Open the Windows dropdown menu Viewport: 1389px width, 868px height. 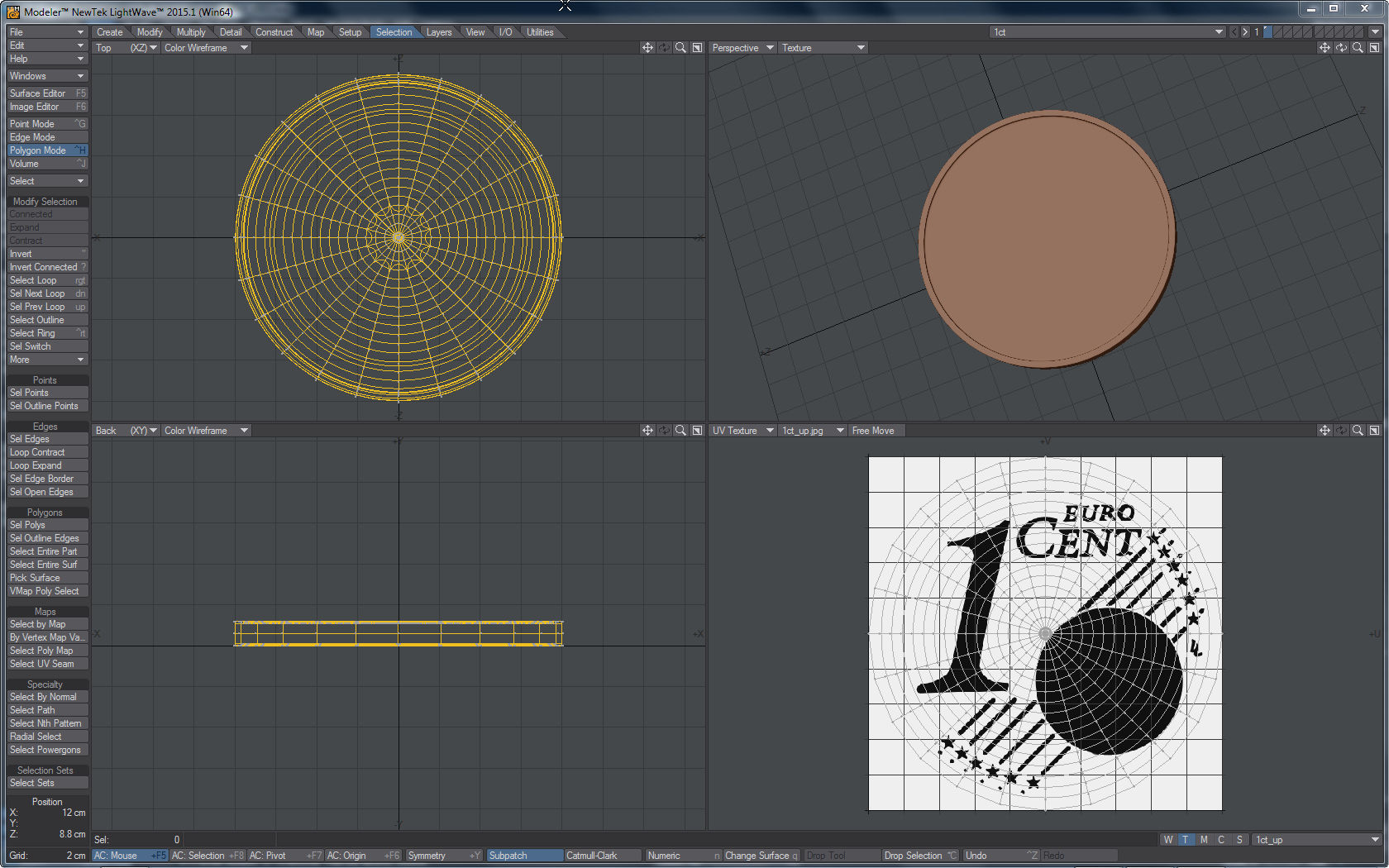(47, 76)
